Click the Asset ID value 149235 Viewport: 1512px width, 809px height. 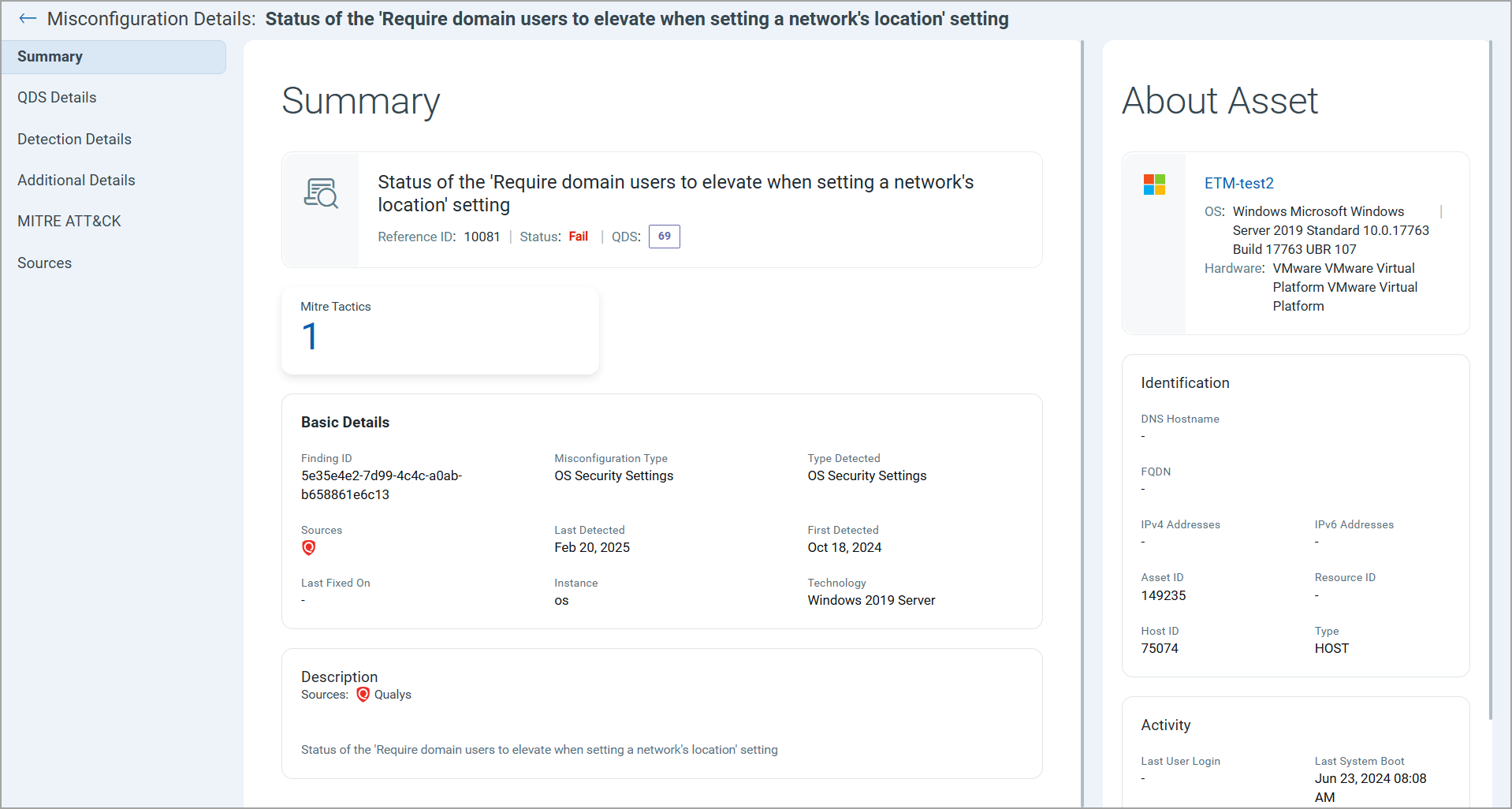click(x=1164, y=596)
